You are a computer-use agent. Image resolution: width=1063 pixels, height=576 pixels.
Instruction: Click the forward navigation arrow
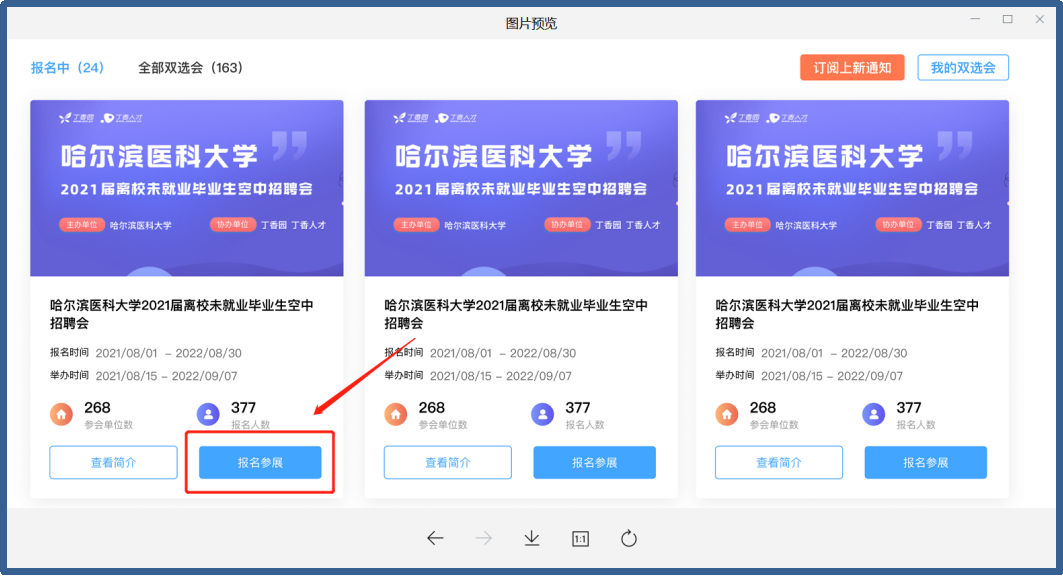coord(483,538)
